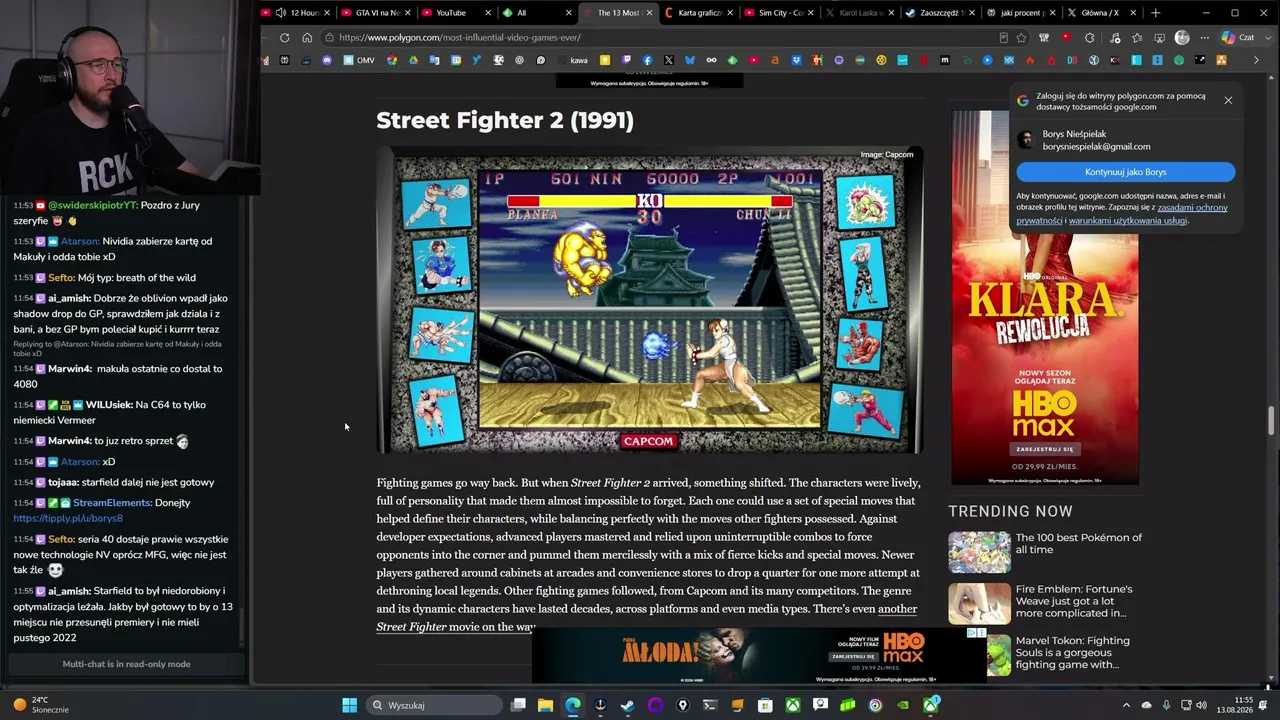Switch to the Zaoszczędź Steam tab
Image resolution: width=1280 pixels, height=720 pixels.
940,13
